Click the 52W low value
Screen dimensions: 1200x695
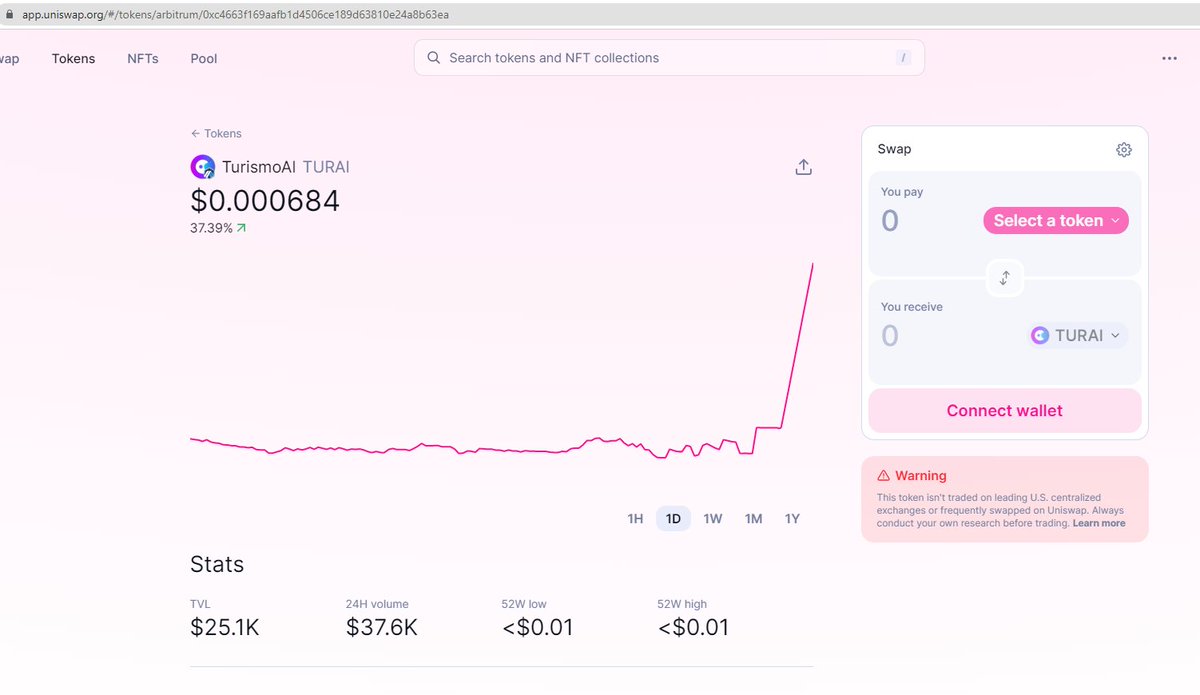537,628
